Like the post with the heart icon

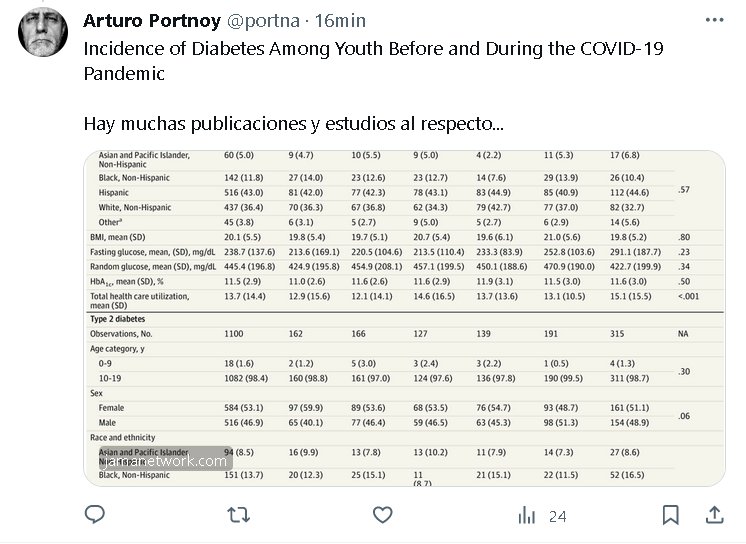(x=383, y=515)
